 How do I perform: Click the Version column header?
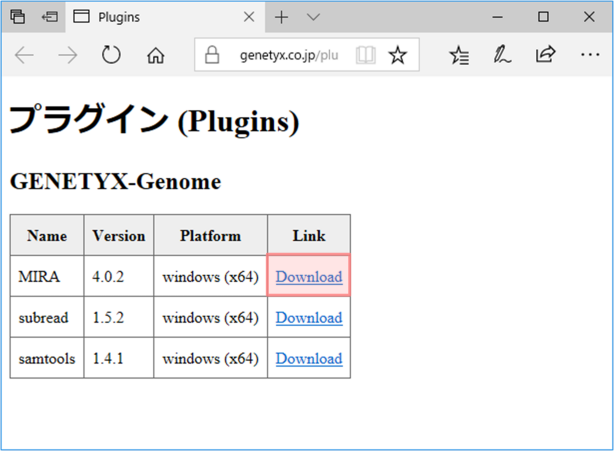[119, 235]
